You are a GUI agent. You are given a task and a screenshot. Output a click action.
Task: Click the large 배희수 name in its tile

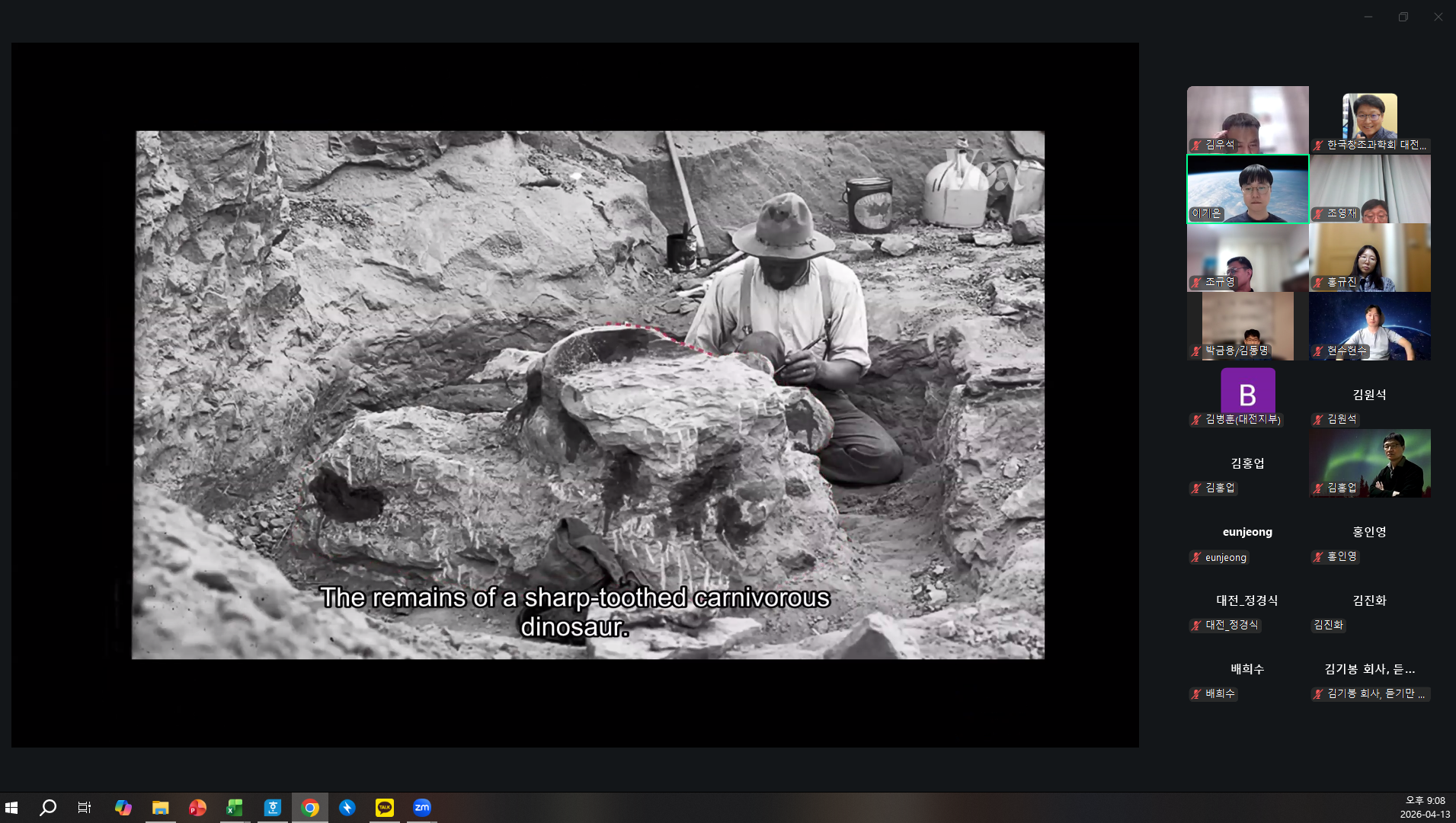[1247, 669]
